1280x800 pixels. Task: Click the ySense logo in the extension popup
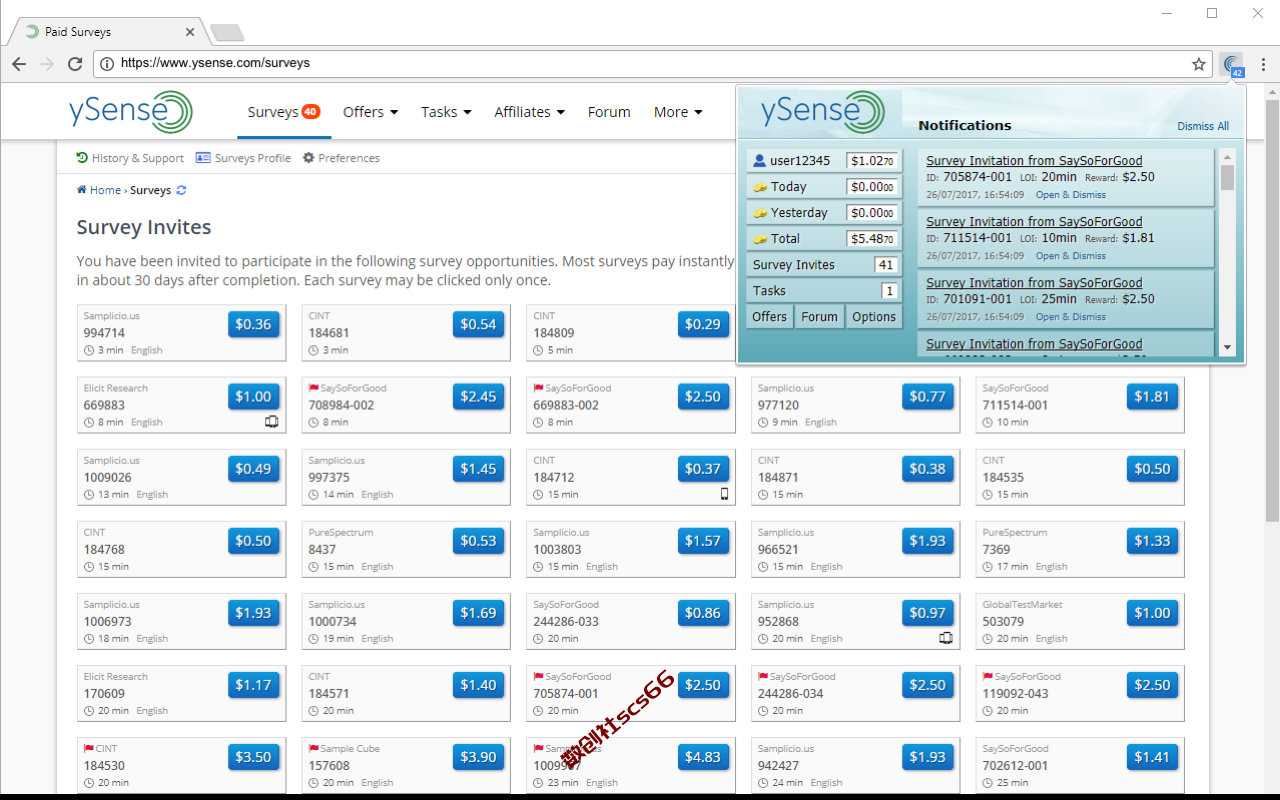[823, 112]
